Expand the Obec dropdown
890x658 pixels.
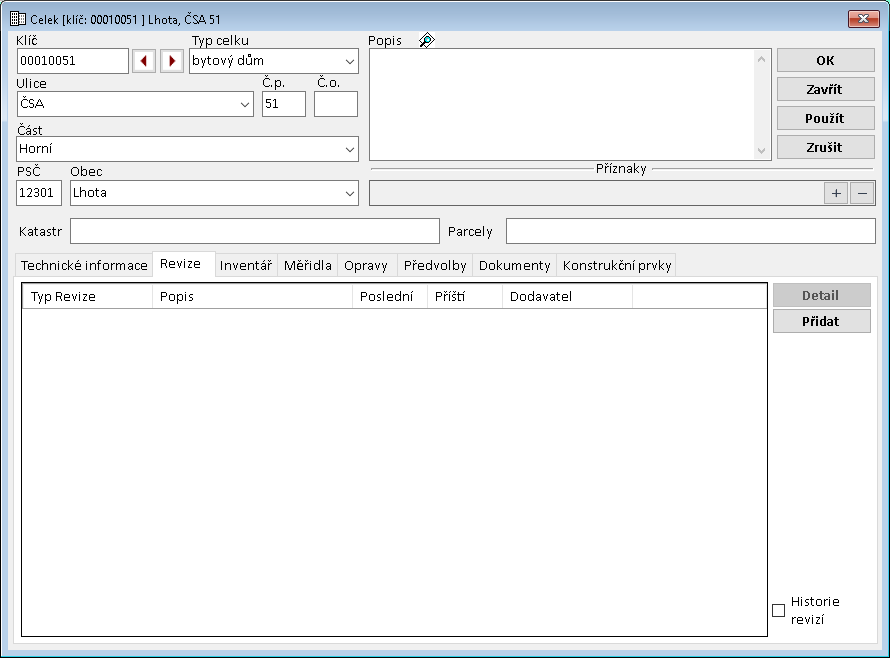click(349, 193)
